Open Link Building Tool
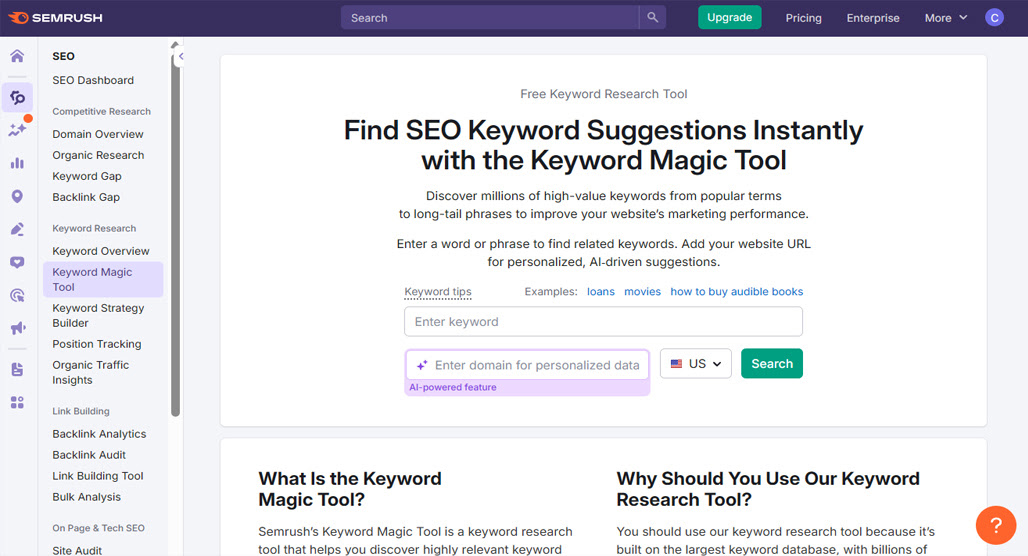The image size is (1028, 556). (x=98, y=475)
